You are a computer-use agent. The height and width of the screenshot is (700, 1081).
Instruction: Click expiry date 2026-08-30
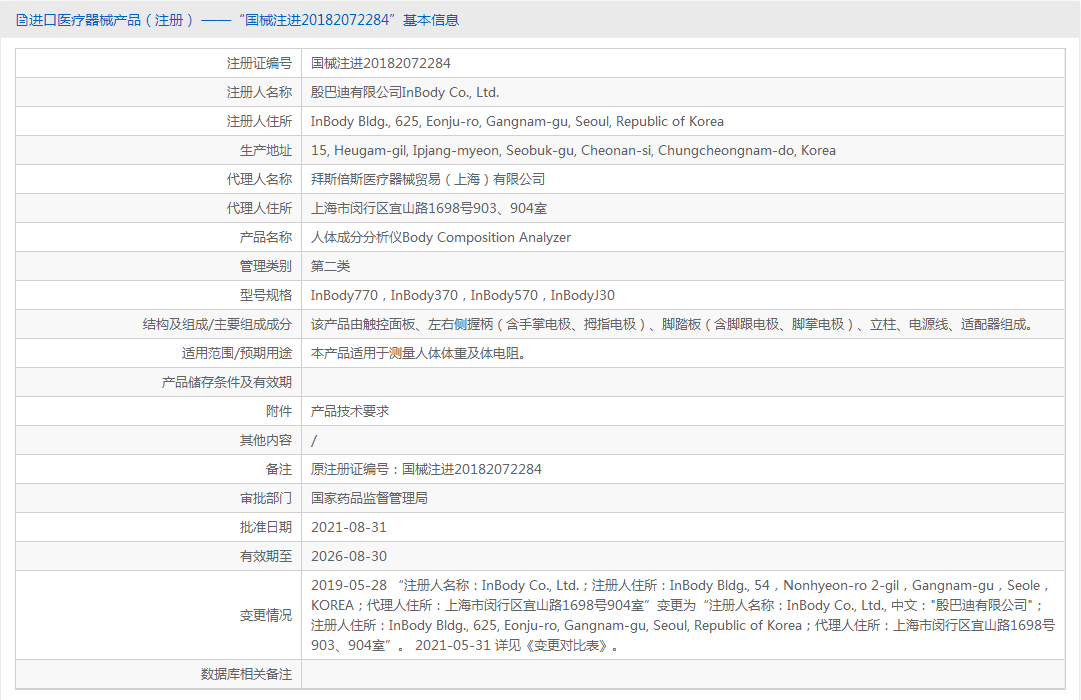pos(349,556)
